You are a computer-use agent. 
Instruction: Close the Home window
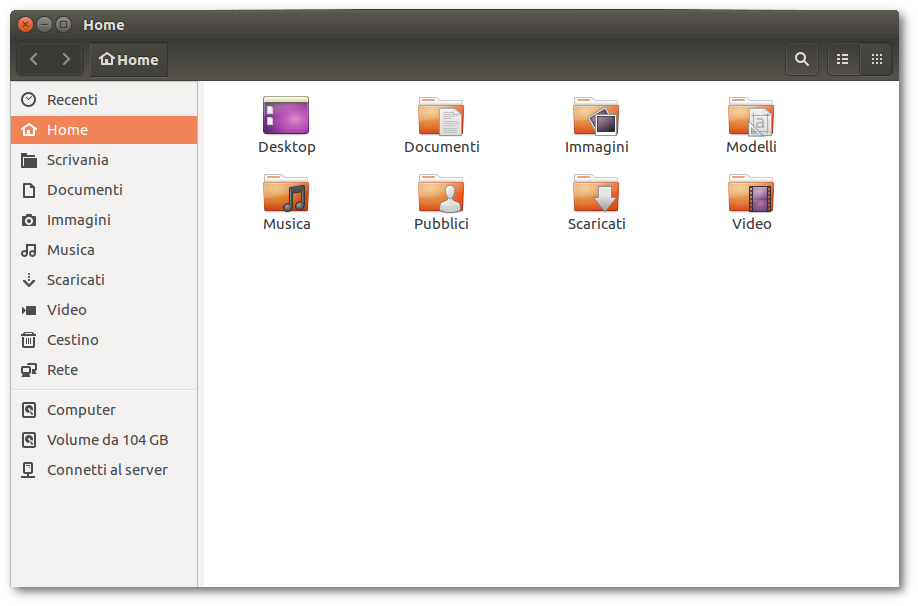point(25,25)
